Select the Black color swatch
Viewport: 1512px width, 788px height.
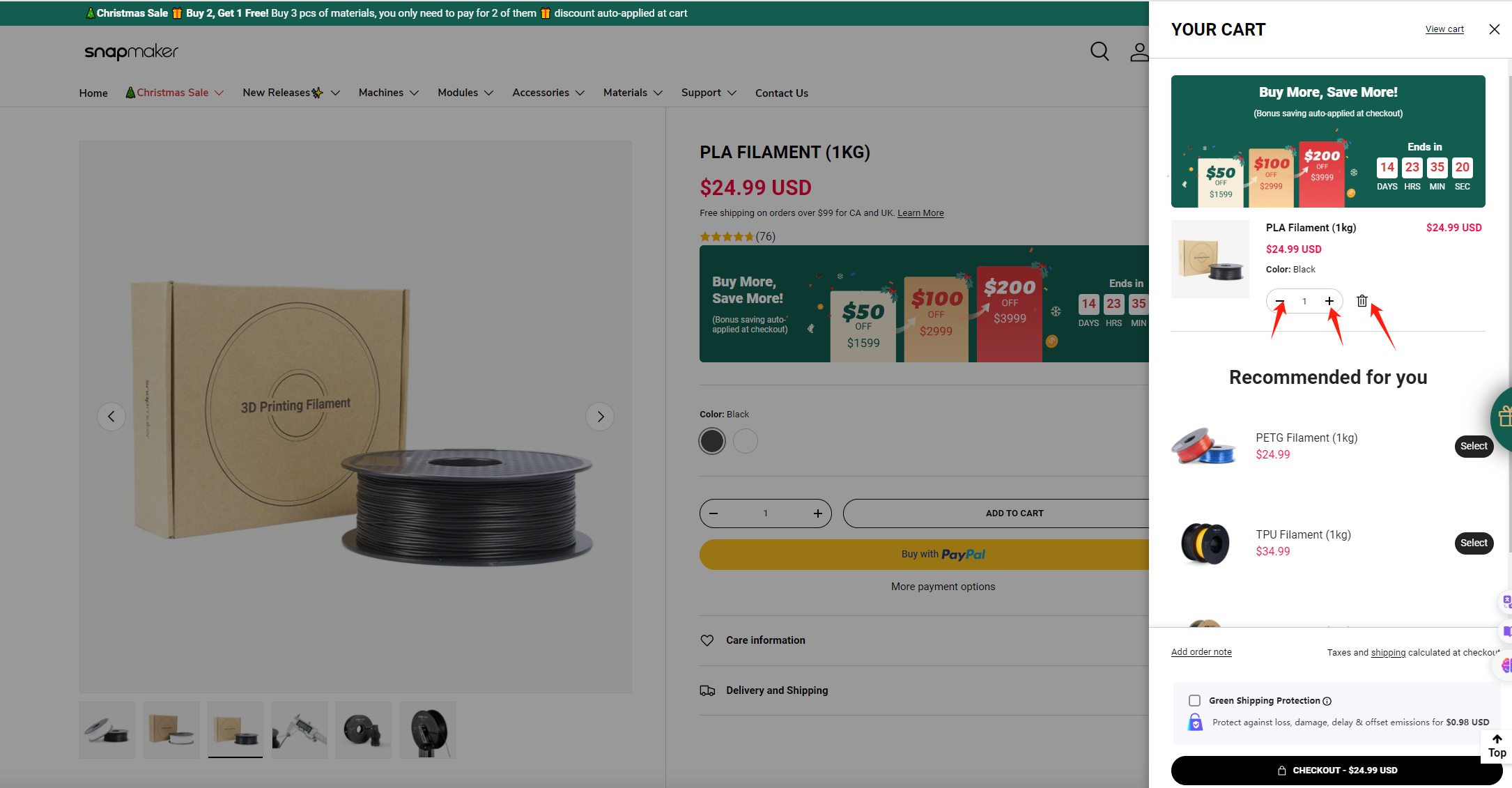point(712,441)
